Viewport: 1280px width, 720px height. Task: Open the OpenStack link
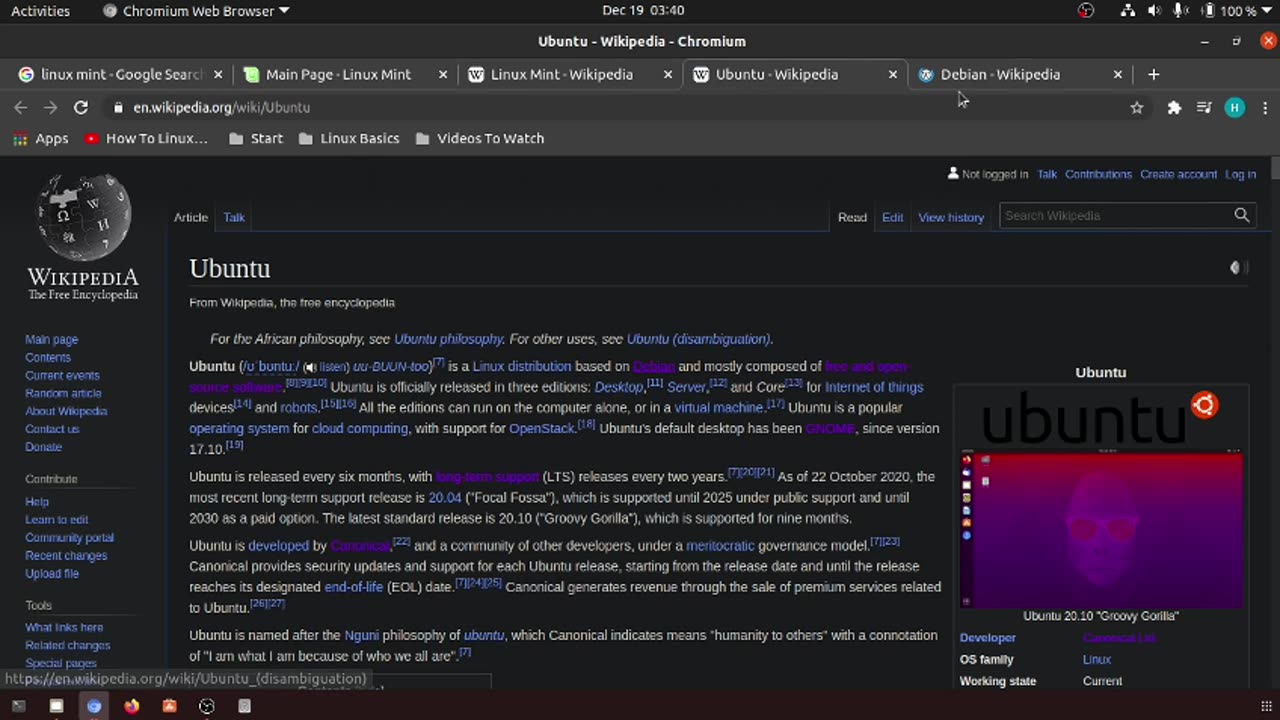[x=542, y=428]
